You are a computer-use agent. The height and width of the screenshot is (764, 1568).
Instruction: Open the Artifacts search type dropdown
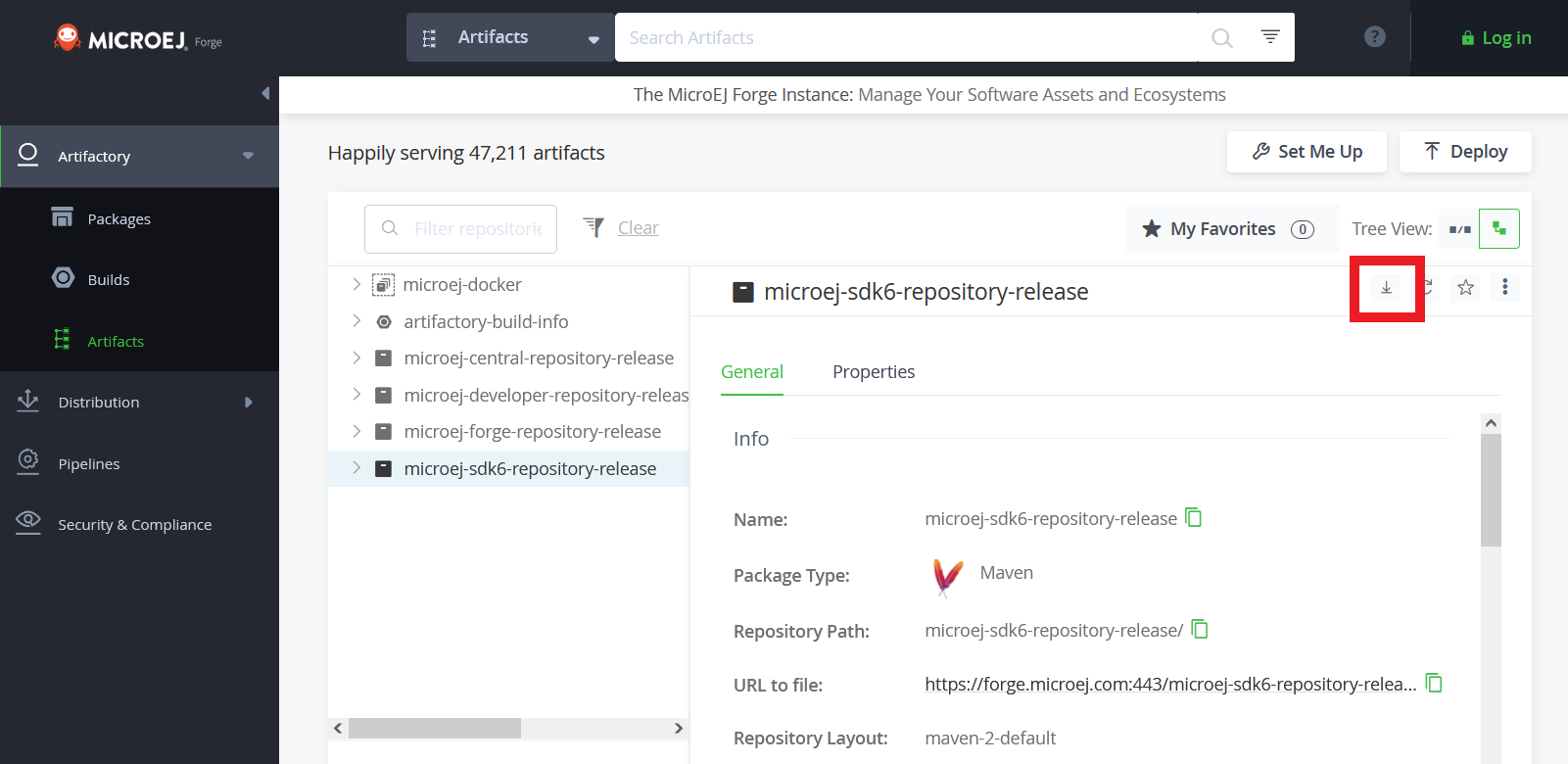point(509,37)
